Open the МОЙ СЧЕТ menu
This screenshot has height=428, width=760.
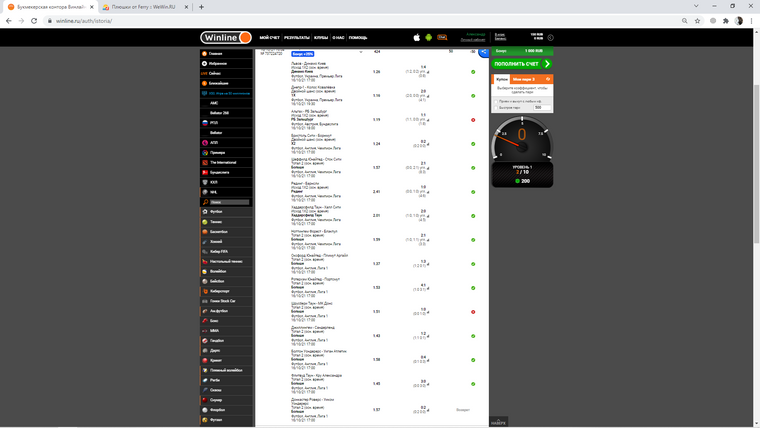pyautogui.click(x=269, y=38)
